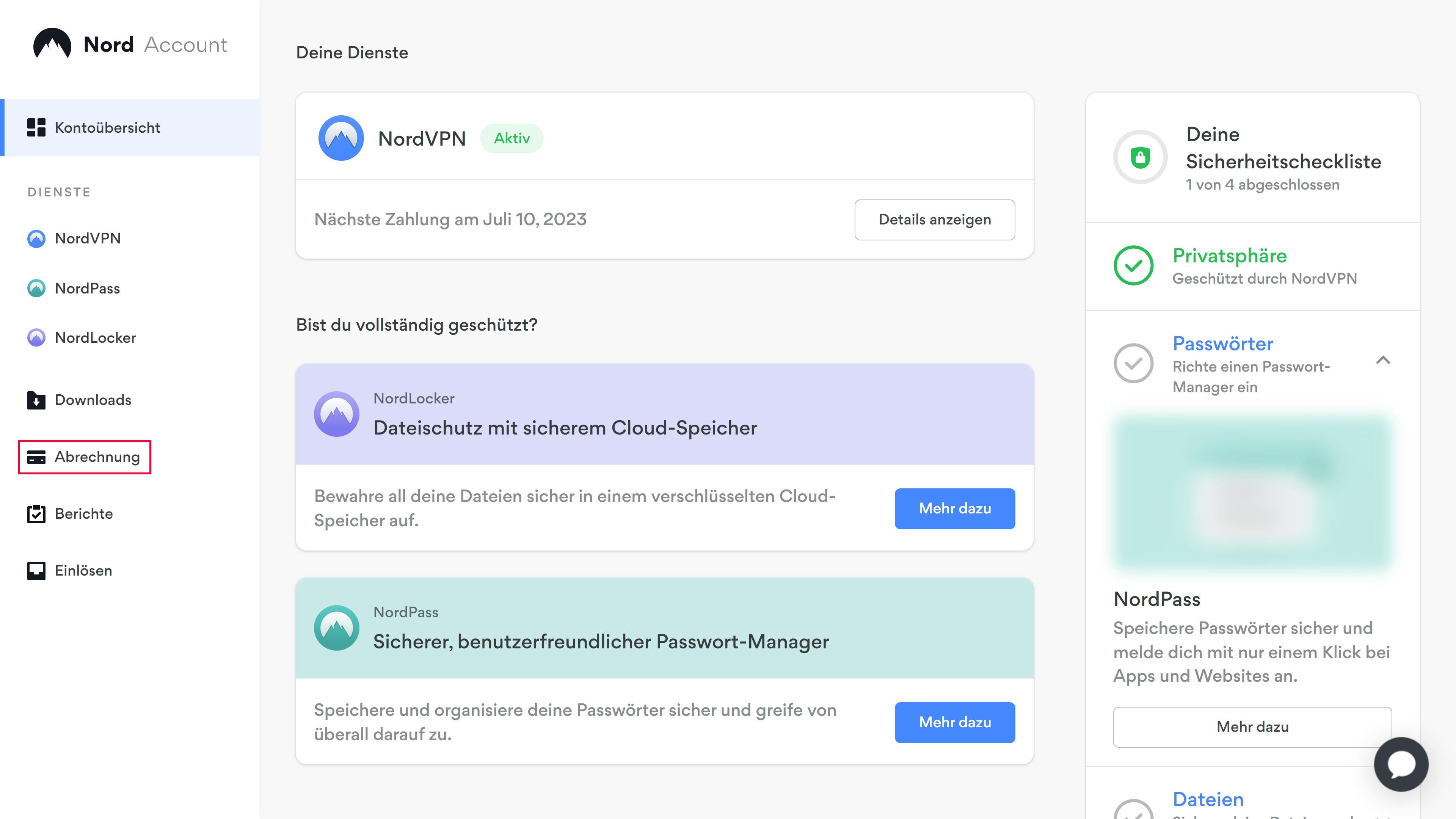Open the chat support bubble
The width and height of the screenshot is (1456, 819).
pos(1401,764)
